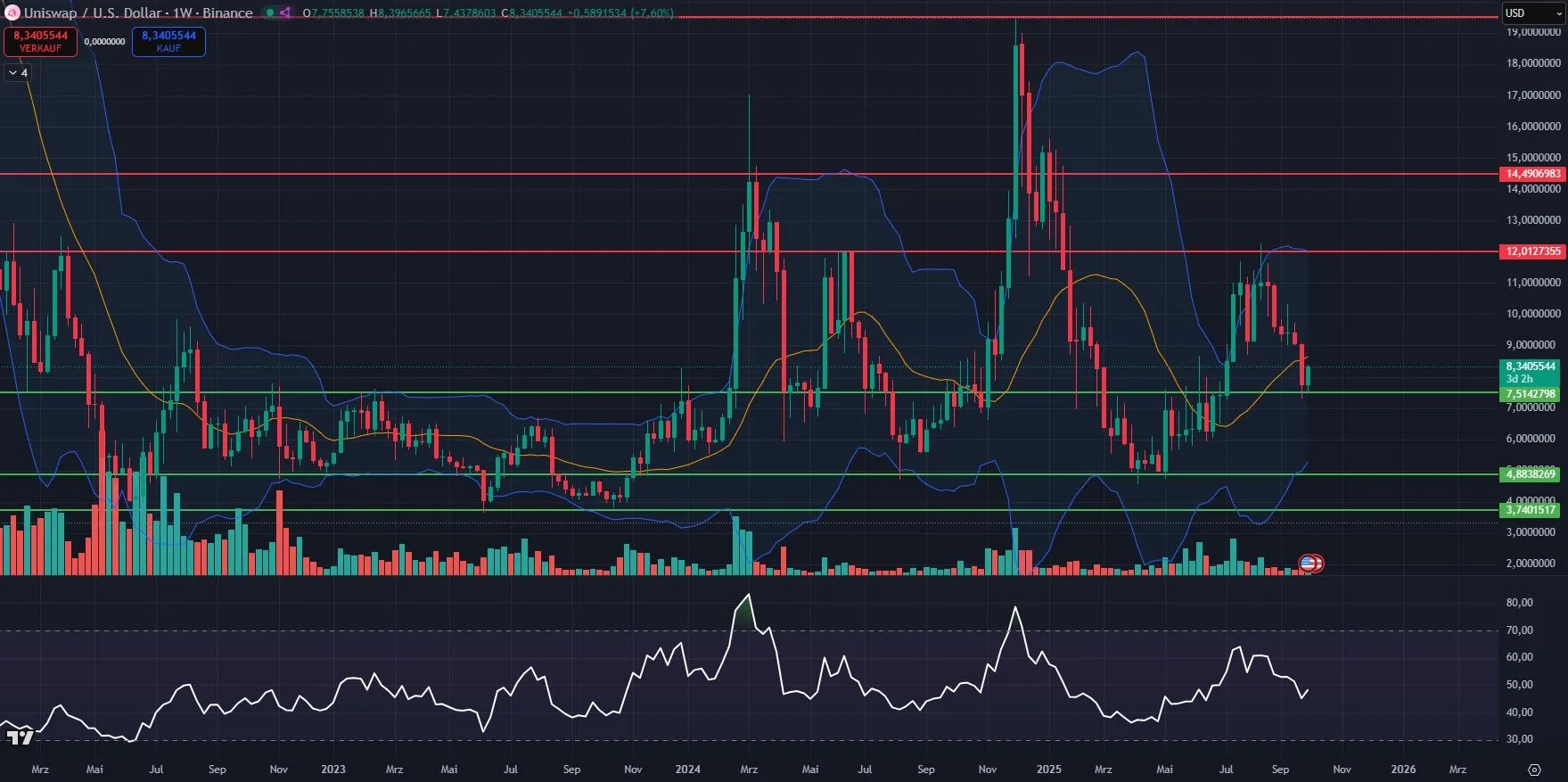This screenshot has width=1568, height=782.
Task: Click the current price 8,3405544 axis label
Action: [x=1531, y=366]
